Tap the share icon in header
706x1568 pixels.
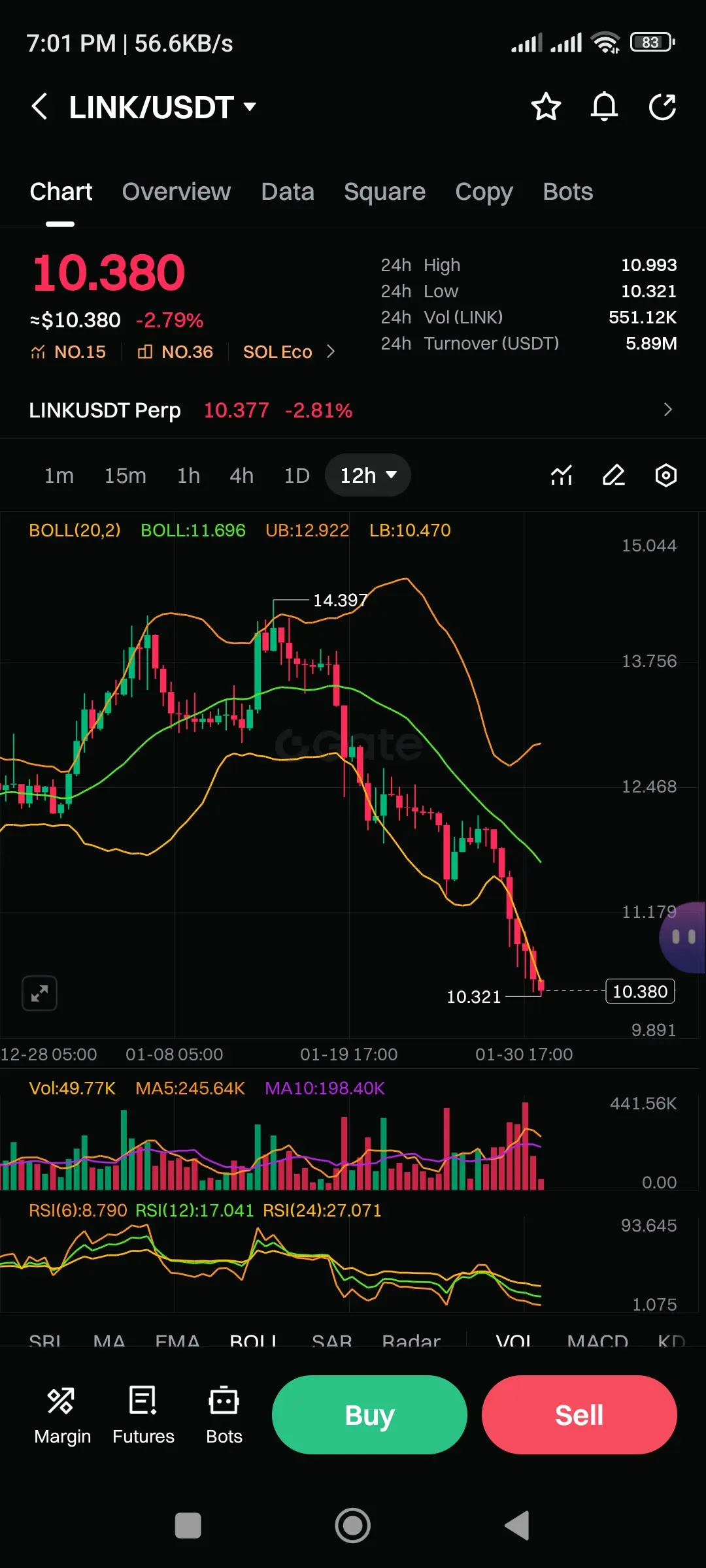pos(662,106)
